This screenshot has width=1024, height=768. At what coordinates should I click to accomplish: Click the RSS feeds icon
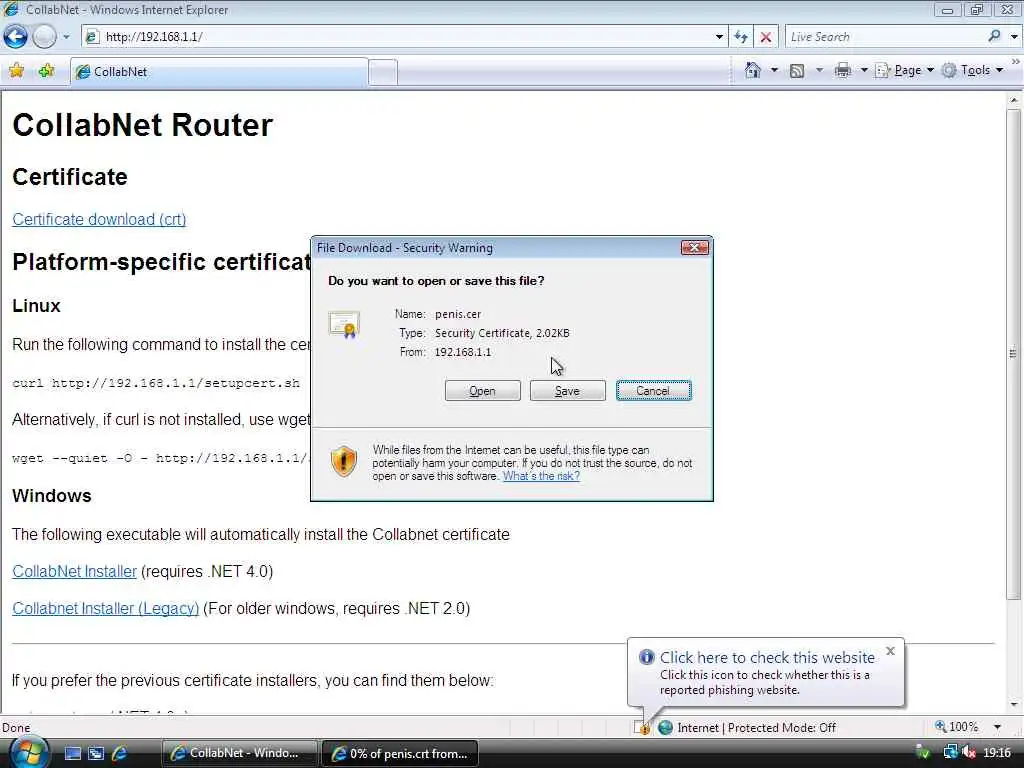797,71
